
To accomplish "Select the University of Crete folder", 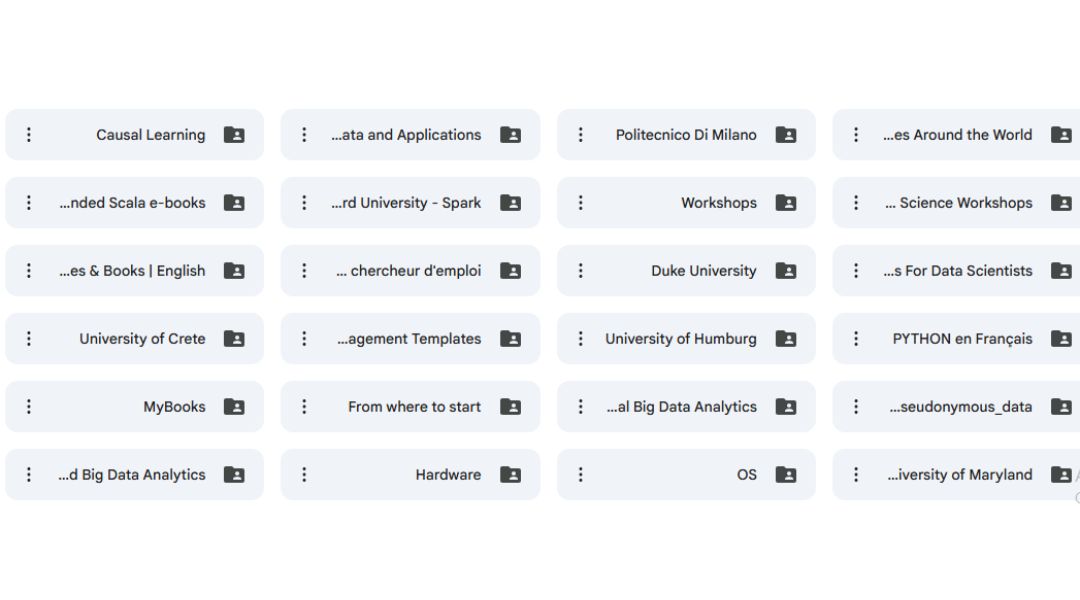I will point(142,339).
